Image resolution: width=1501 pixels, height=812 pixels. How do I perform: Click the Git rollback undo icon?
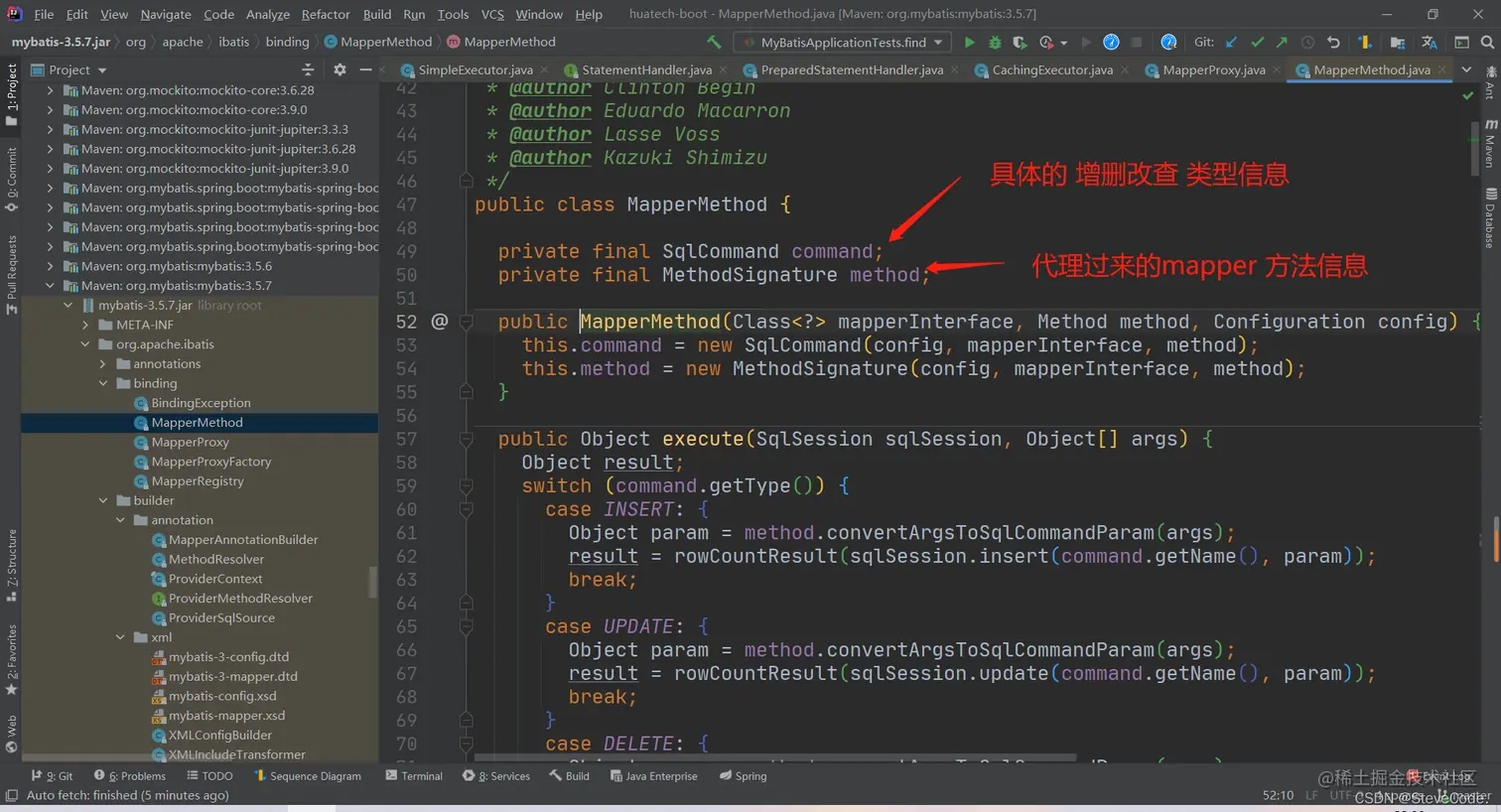click(1333, 42)
